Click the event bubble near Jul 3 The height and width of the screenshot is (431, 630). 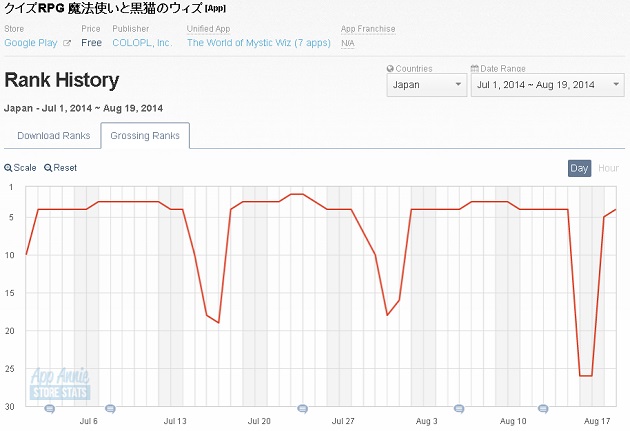point(50,408)
